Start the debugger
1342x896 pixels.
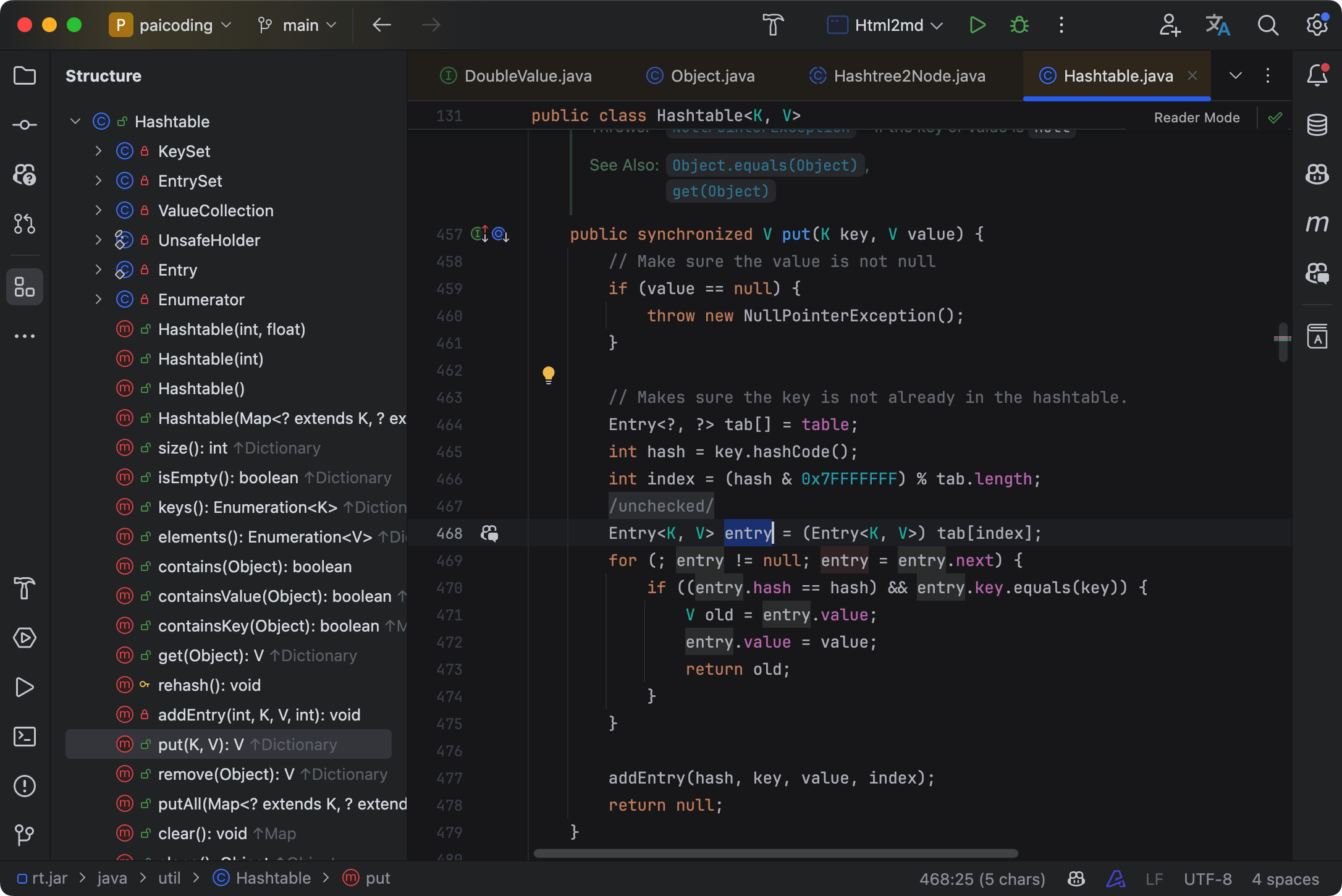(1018, 25)
